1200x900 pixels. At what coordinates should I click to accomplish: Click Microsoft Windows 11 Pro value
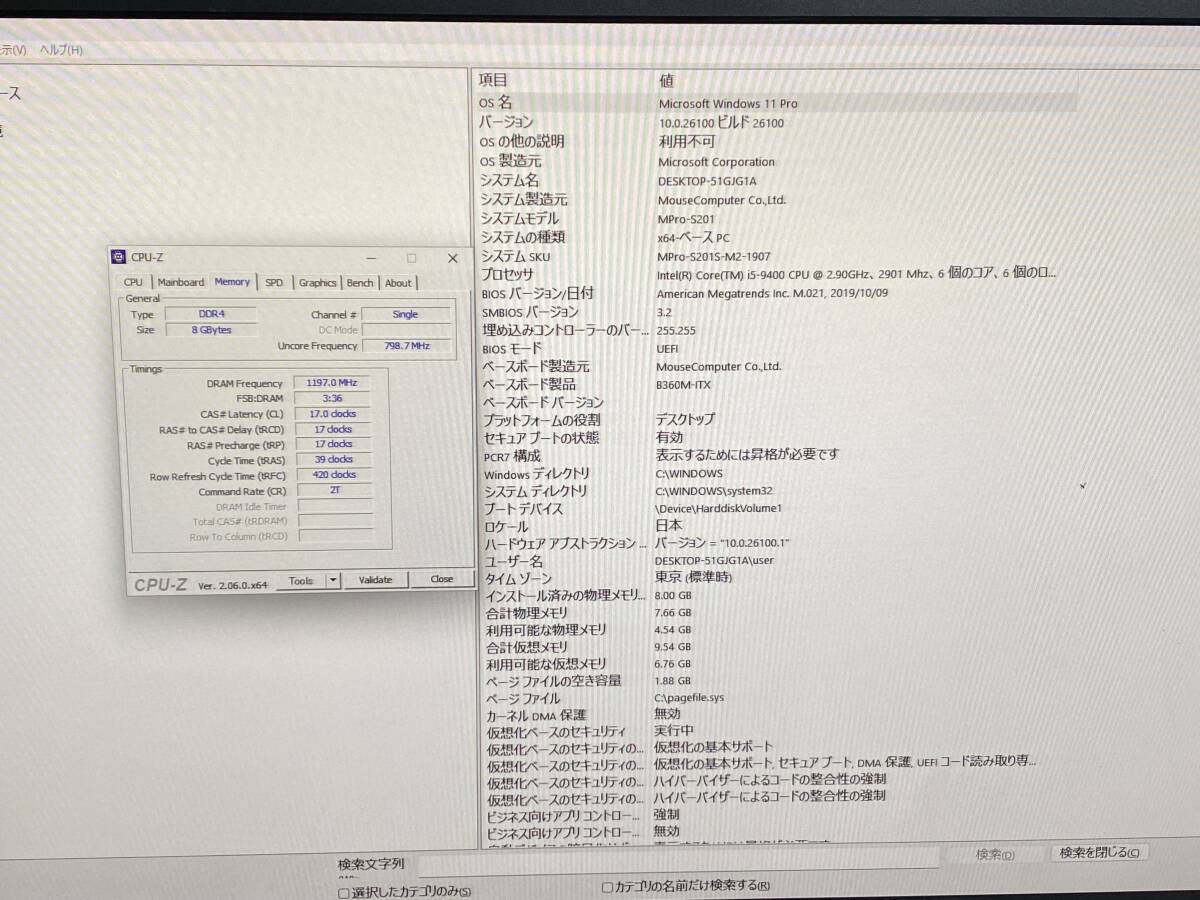point(728,103)
